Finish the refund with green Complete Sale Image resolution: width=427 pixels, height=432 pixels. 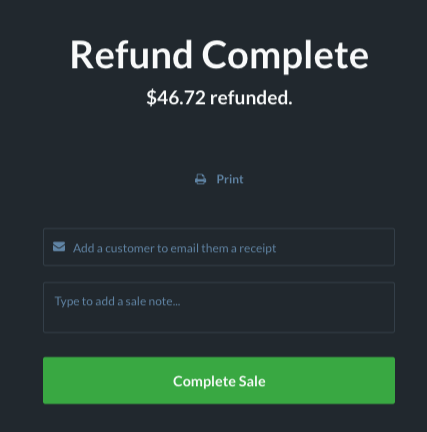coord(219,381)
